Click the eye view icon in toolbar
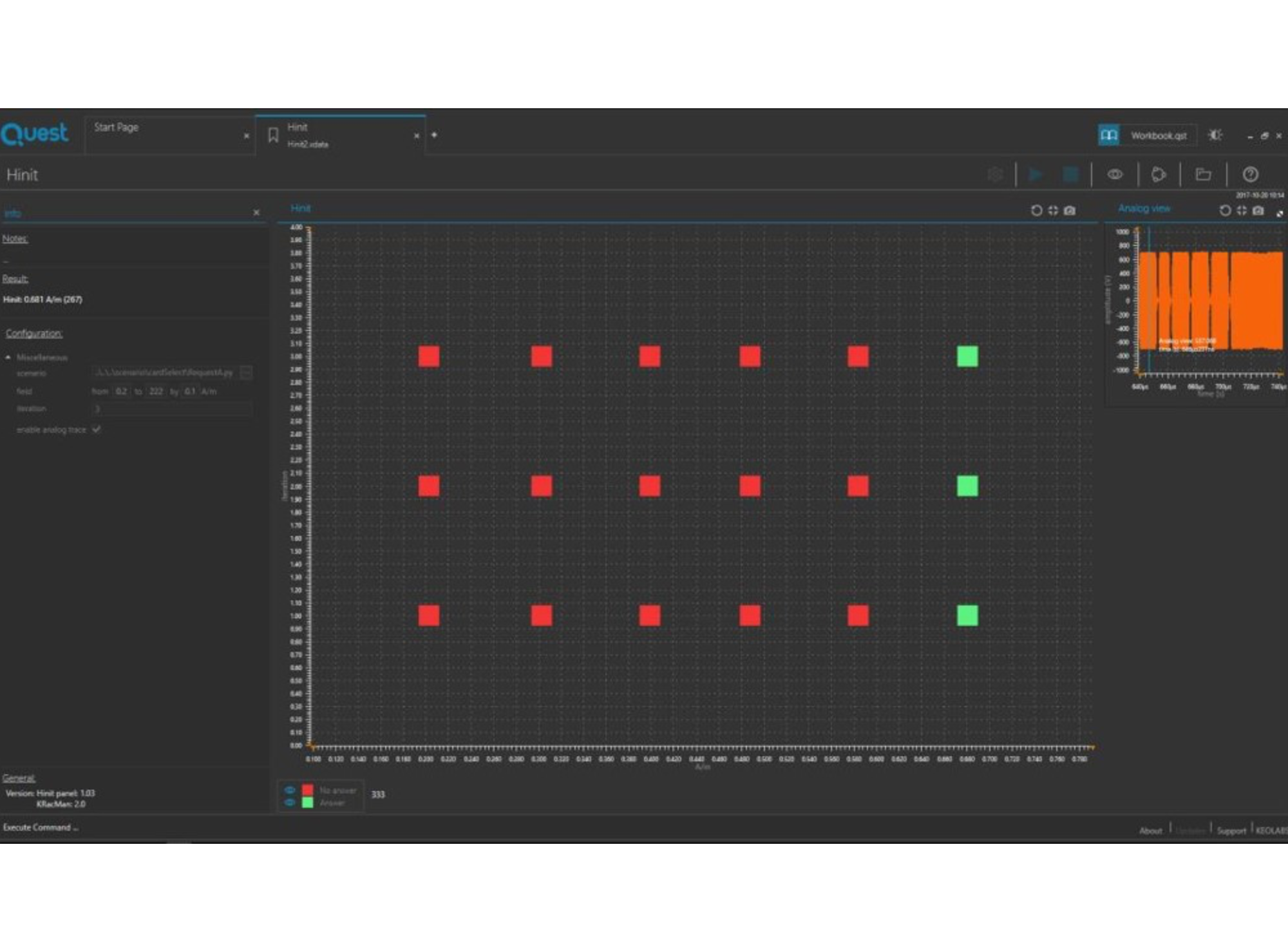This screenshot has width=1288, height=952. click(1115, 175)
